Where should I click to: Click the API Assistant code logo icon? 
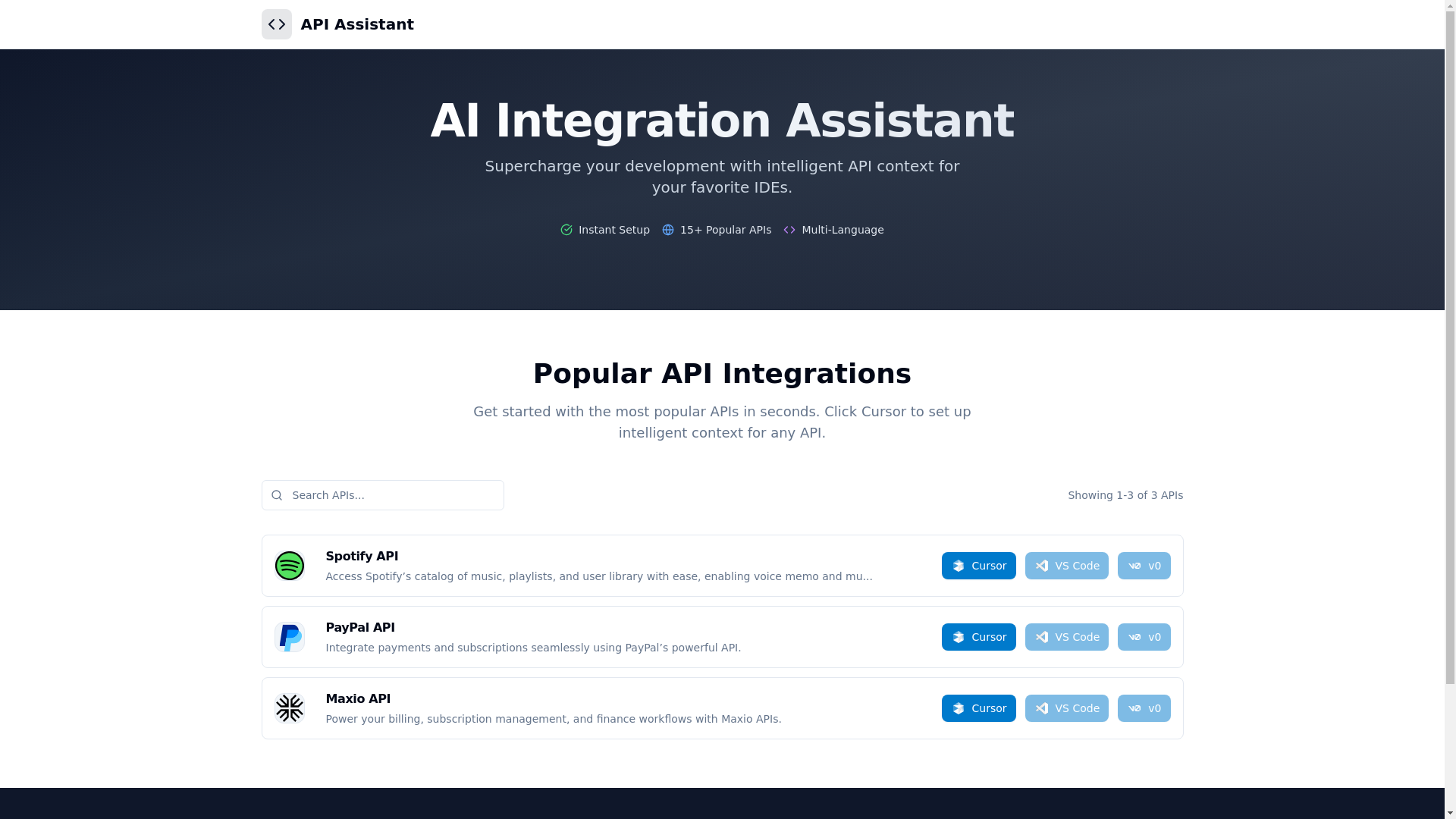[277, 24]
